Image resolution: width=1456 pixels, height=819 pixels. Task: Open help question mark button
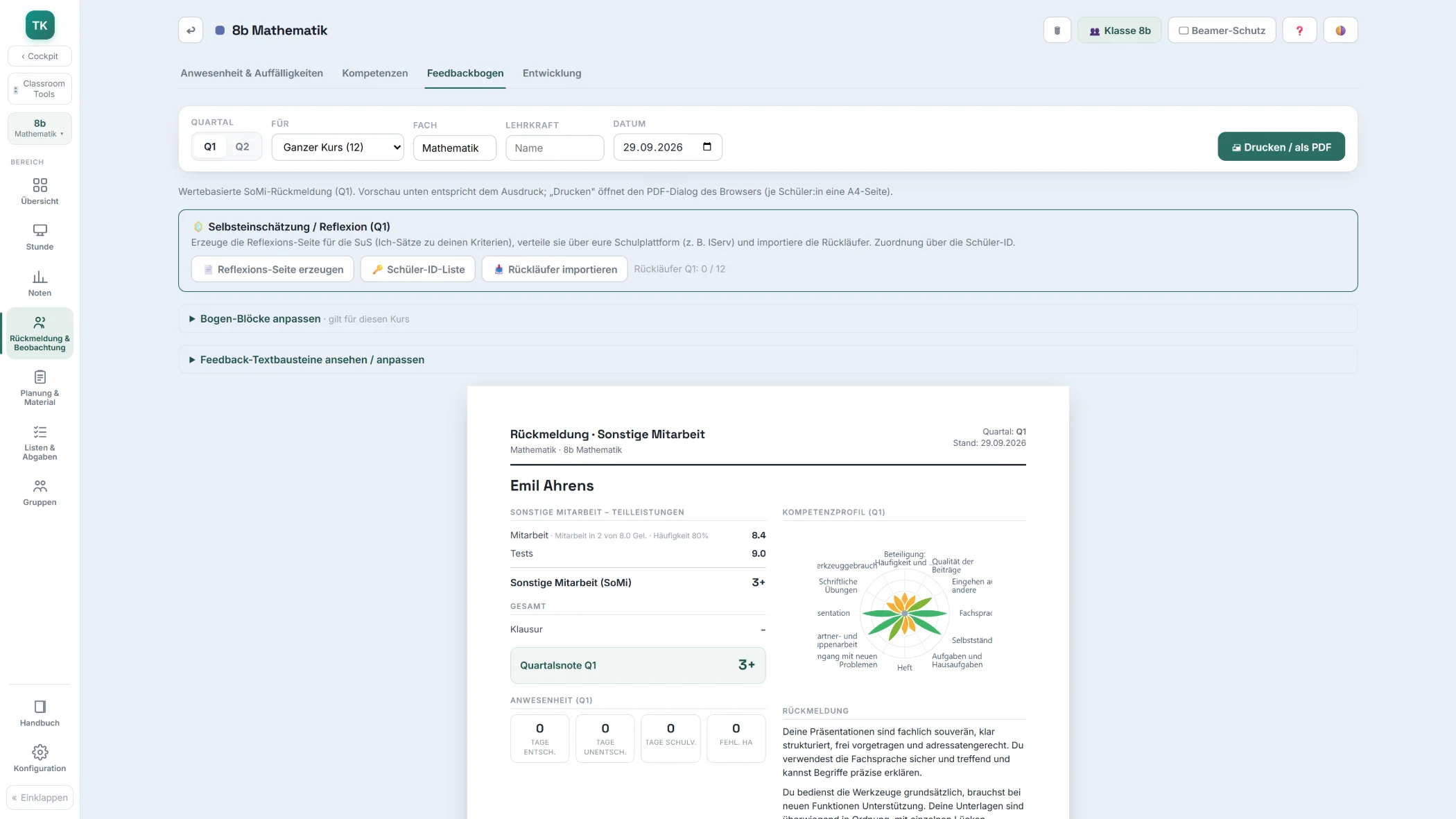click(x=1299, y=31)
